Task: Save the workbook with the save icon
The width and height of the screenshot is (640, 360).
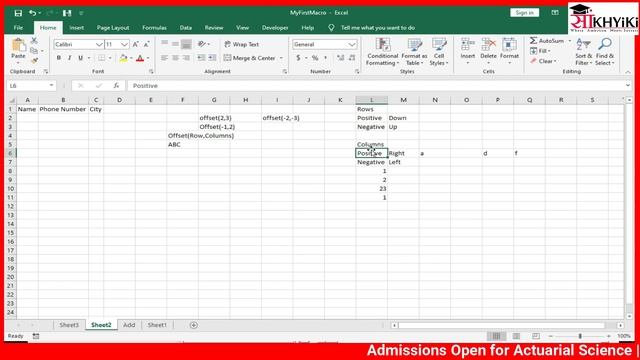Action: (18, 13)
